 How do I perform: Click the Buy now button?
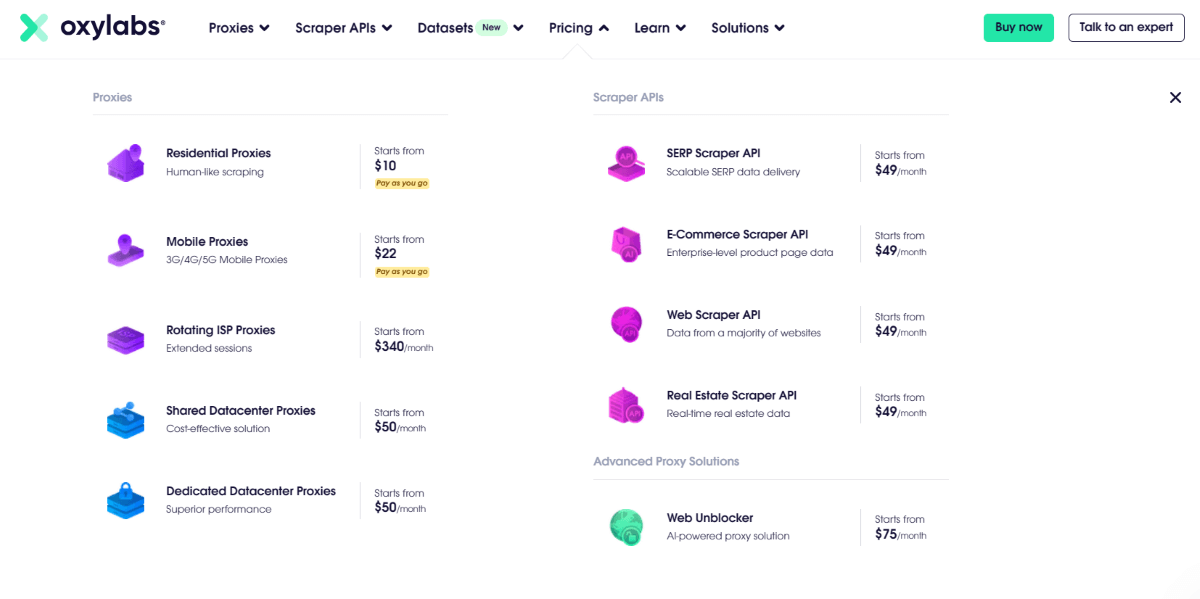pyautogui.click(x=1019, y=27)
